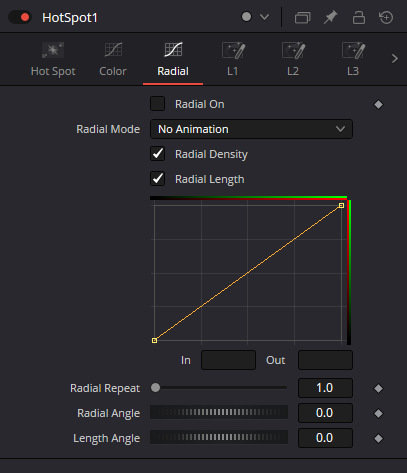
Task: Select the Radial tab
Action: (x=173, y=60)
